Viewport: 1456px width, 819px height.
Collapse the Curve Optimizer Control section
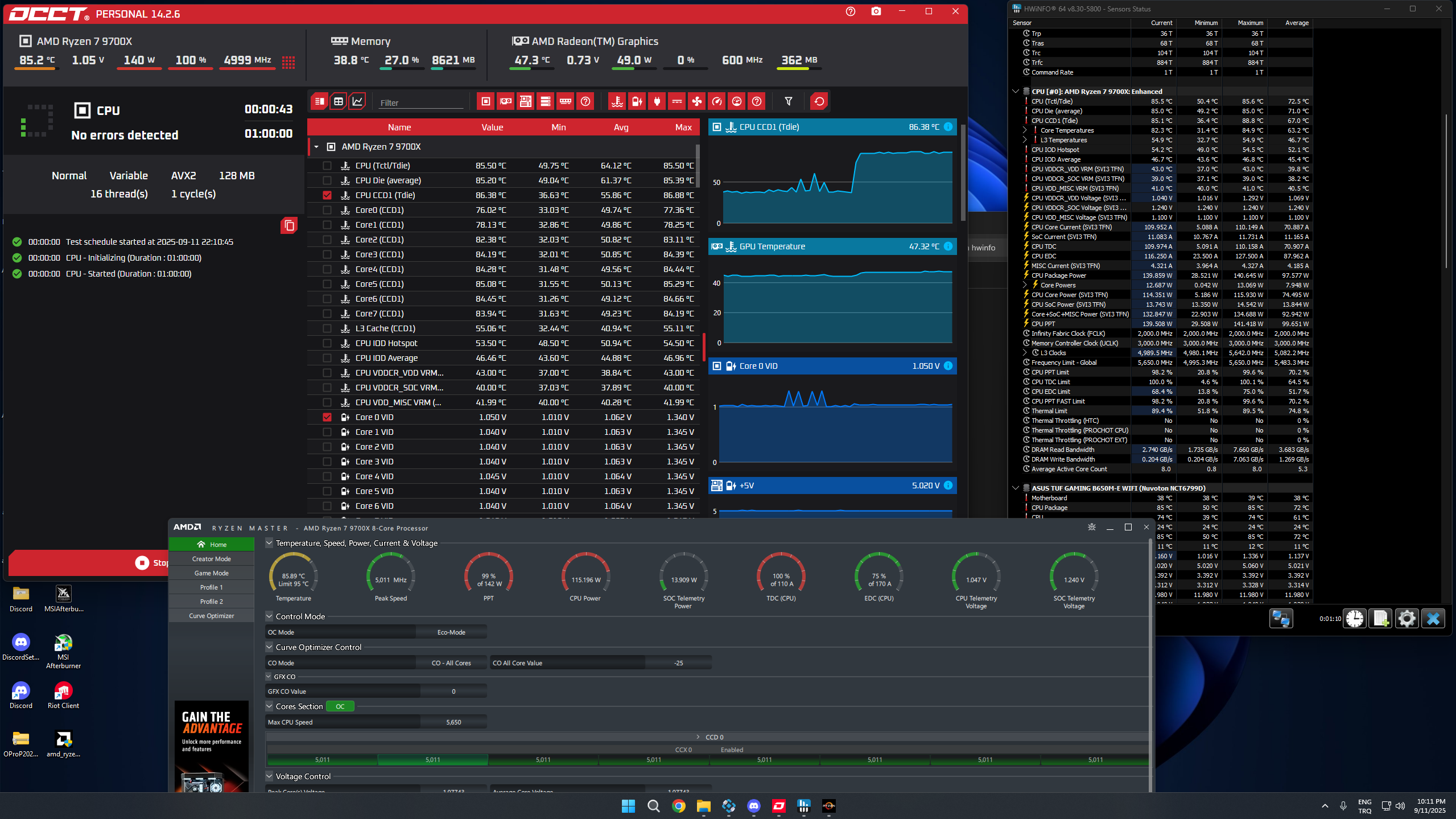[269, 647]
